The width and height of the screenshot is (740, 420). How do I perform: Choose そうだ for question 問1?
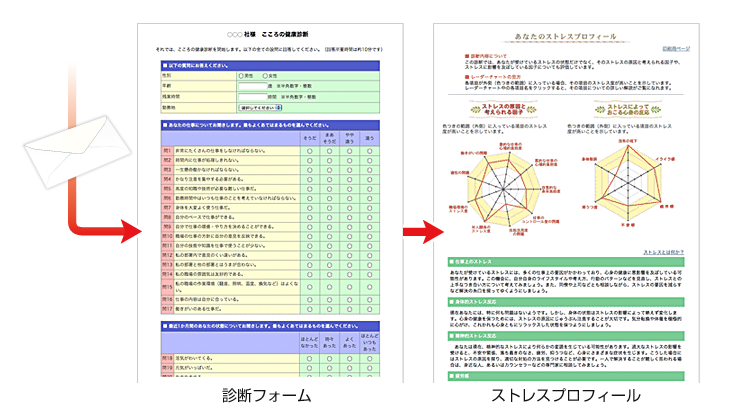coord(310,151)
